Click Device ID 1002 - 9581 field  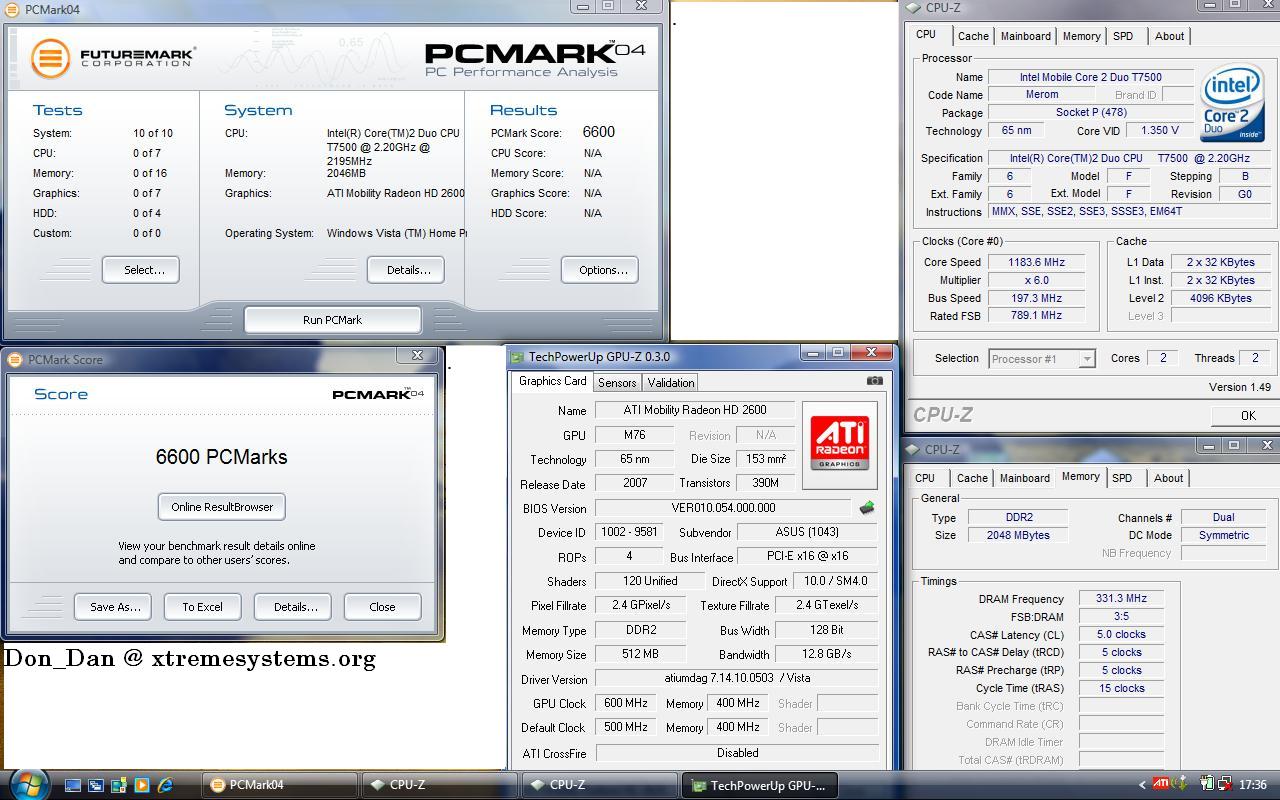630,532
